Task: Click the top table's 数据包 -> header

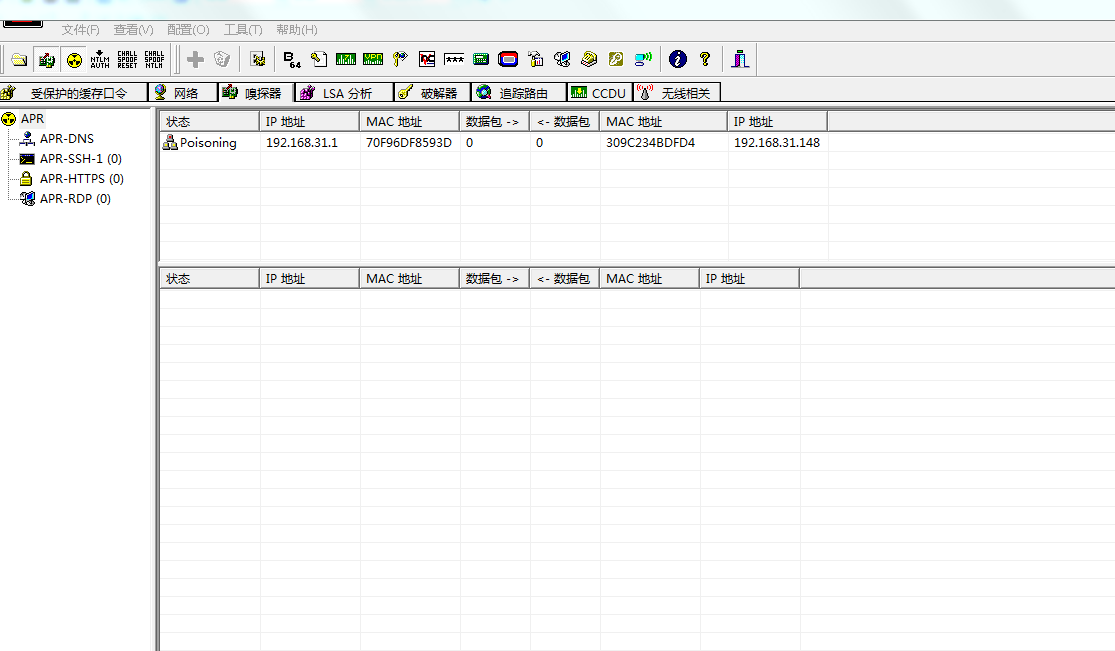Action: click(494, 122)
